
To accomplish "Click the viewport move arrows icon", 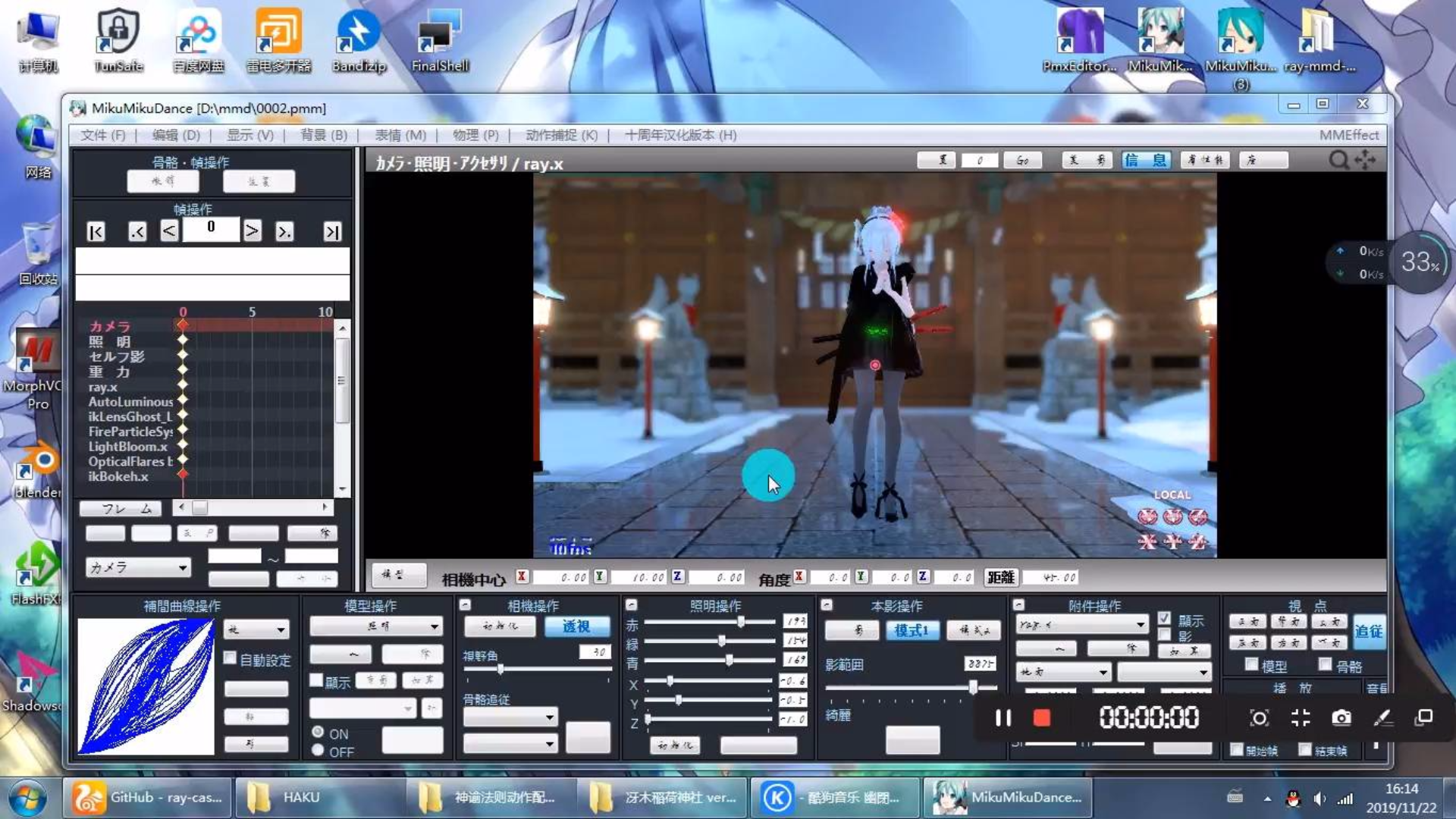I will (x=1365, y=160).
